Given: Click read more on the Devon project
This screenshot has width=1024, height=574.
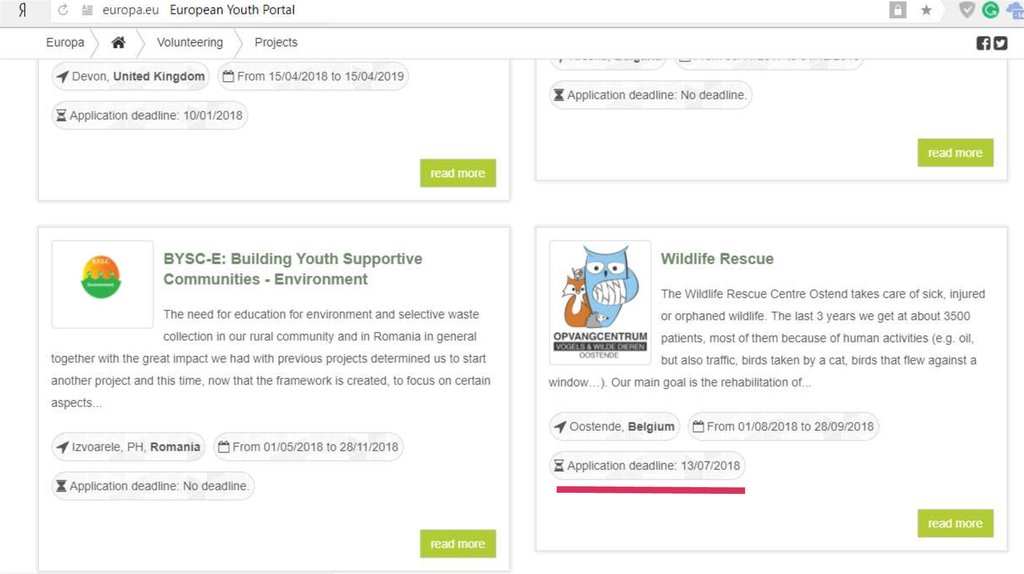Looking at the screenshot, I should (458, 173).
